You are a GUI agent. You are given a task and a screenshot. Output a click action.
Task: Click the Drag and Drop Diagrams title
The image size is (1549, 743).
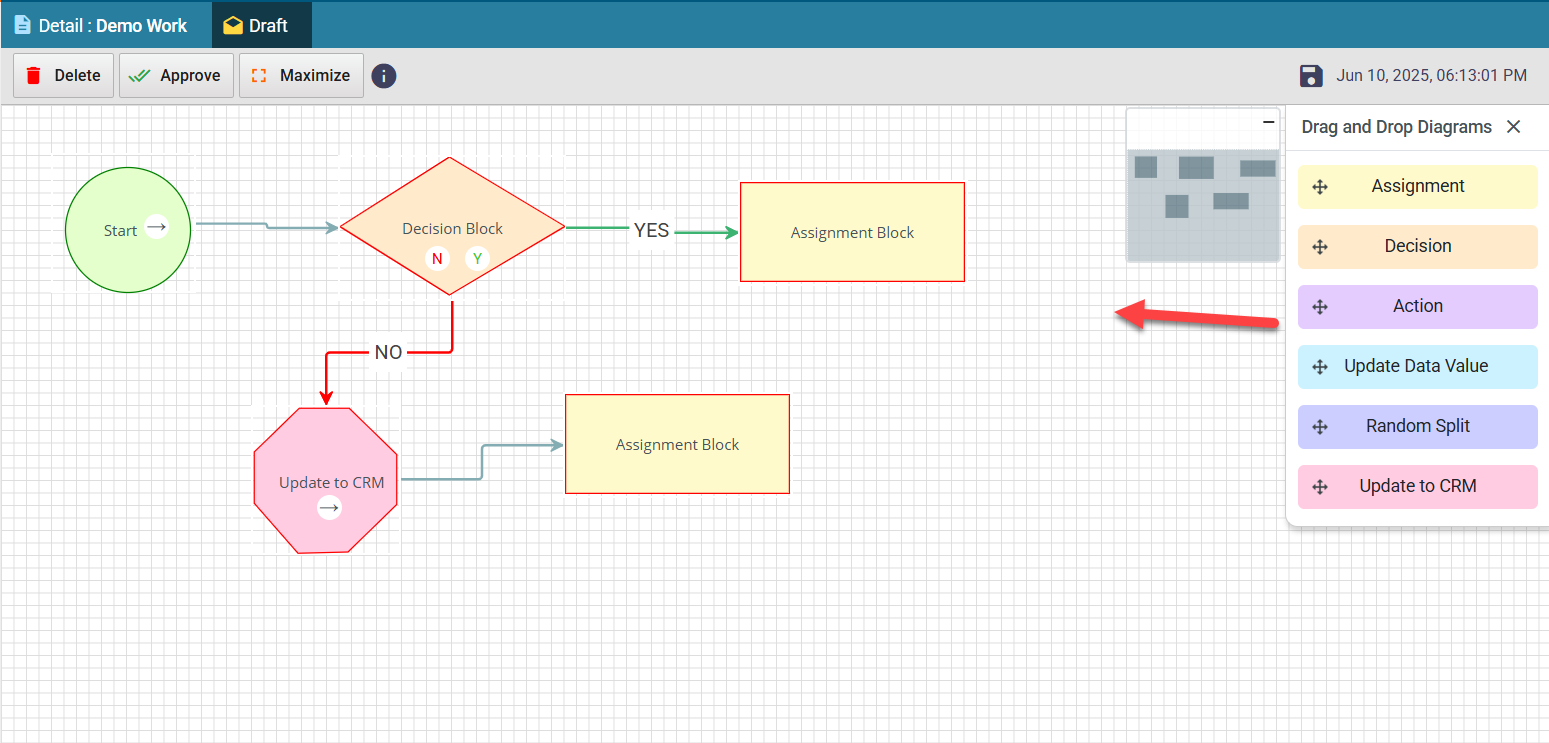click(x=1396, y=127)
